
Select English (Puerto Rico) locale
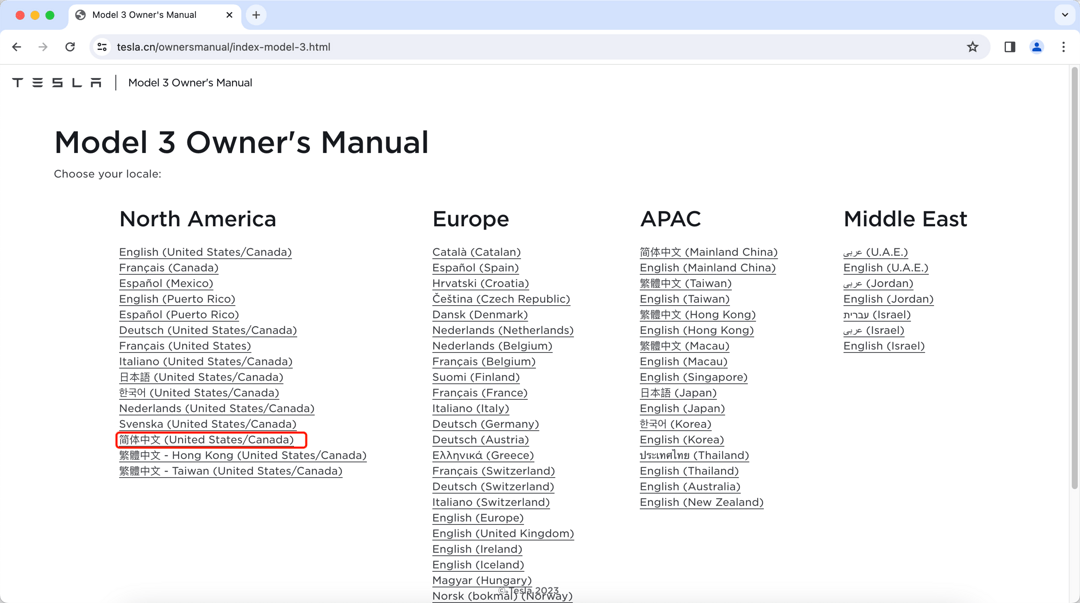point(177,299)
